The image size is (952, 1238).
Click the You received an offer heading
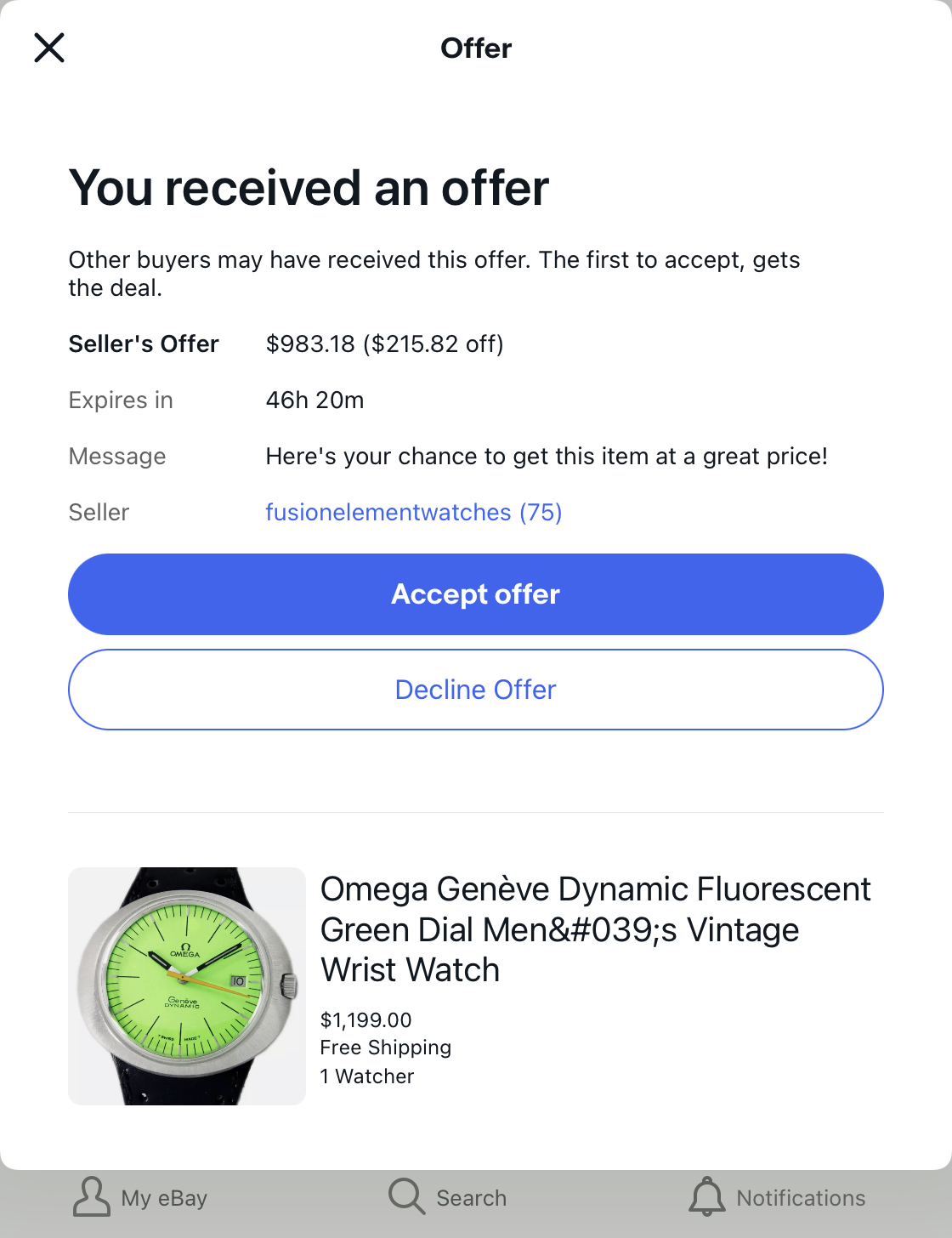(x=309, y=188)
